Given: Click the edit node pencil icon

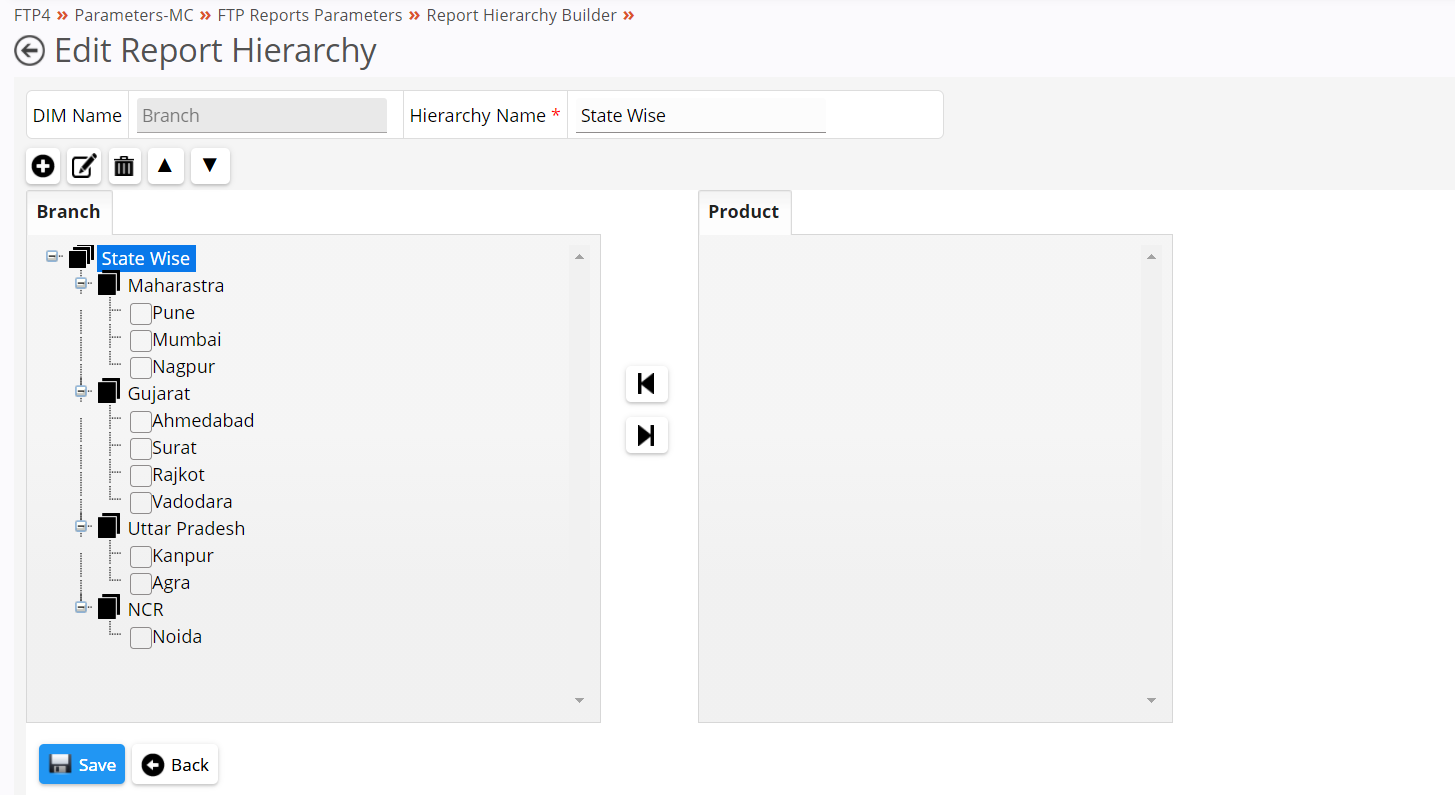Looking at the screenshot, I should [84, 166].
